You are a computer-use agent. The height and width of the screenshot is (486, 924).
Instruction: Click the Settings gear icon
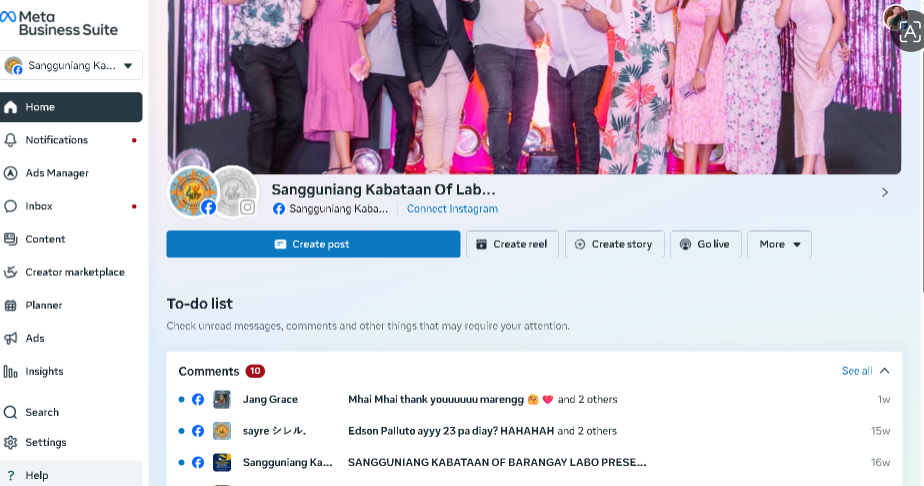(11, 442)
